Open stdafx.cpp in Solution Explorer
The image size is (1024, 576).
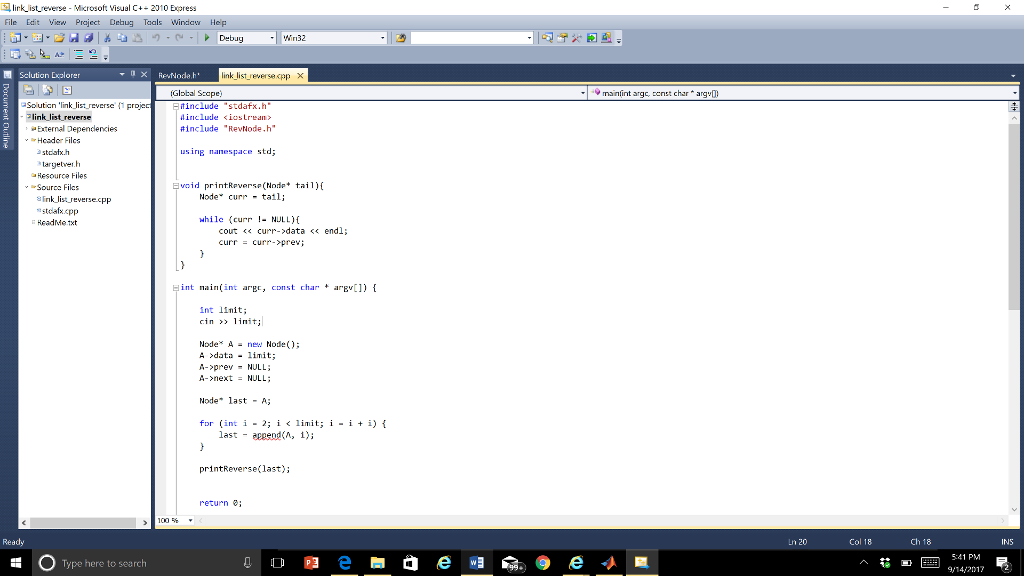tap(61, 211)
